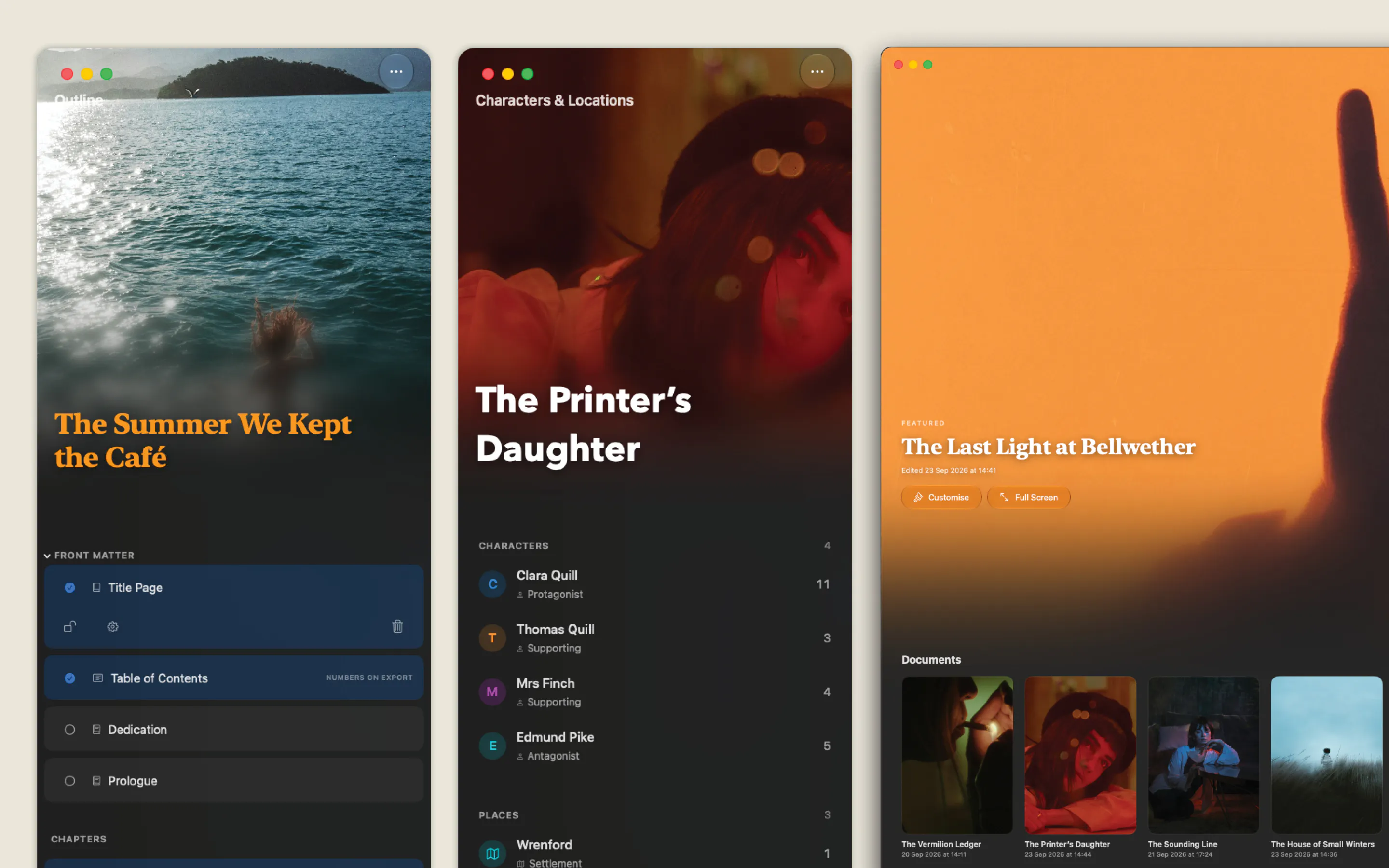Click Thomas Quill's T avatar
Viewport: 1389px width, 868px height.
point(492,638)
